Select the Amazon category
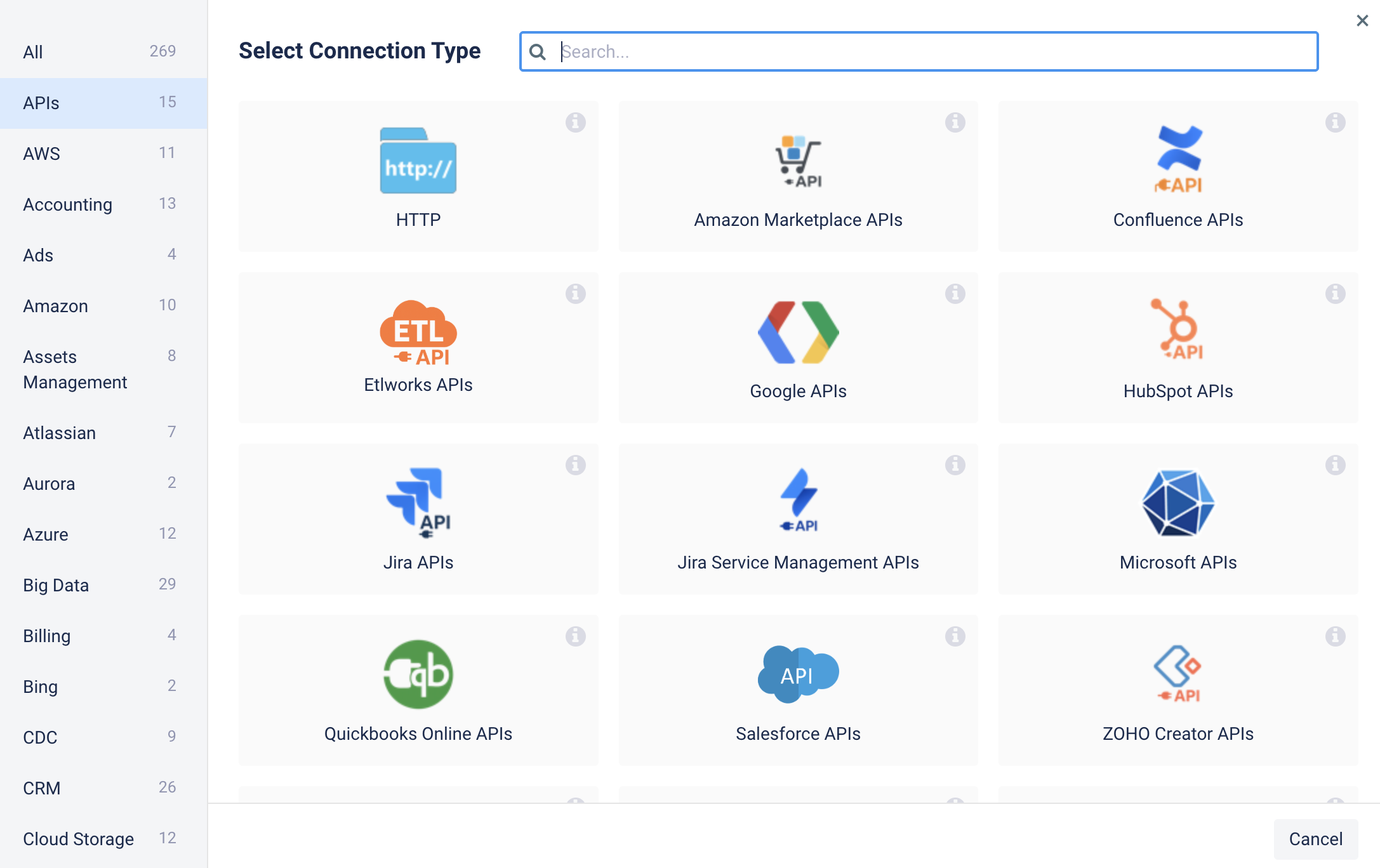 click(103, 306)
